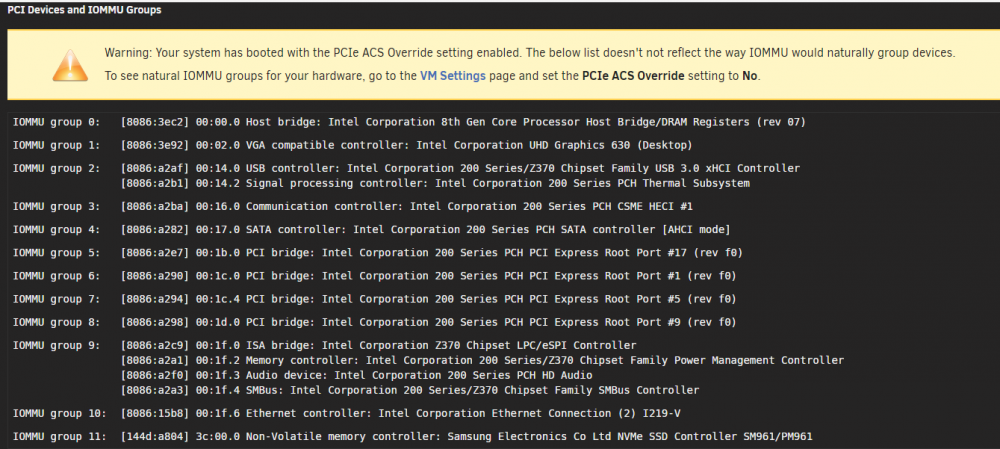The width and height of the screenshot is (1000, 449).
Task: Select the PCI Express Root Port #1 row
Action: [x=429, y=276]
